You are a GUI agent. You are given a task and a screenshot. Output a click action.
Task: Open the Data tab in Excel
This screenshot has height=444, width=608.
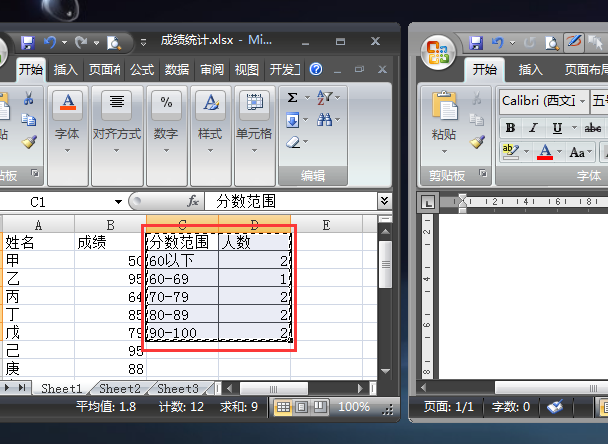[x=177, y=70]
